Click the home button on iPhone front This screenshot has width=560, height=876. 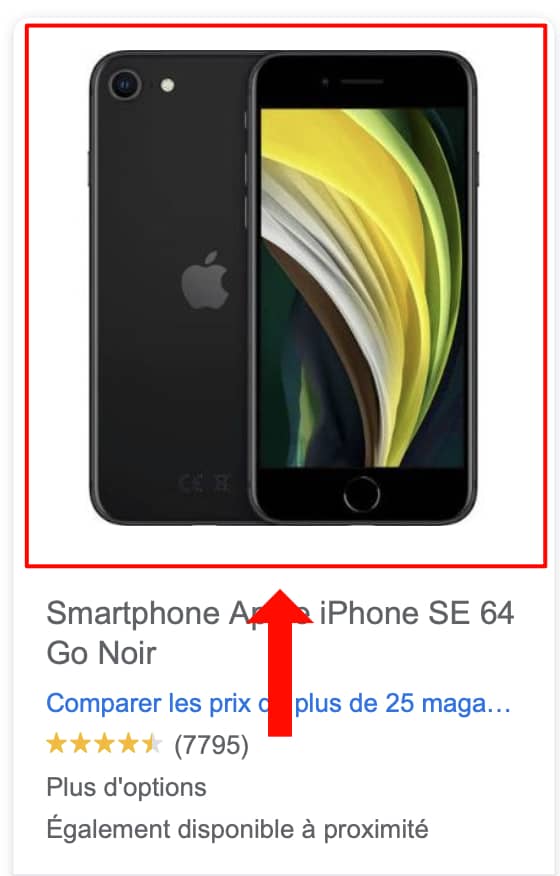click(x=361, y=495)
